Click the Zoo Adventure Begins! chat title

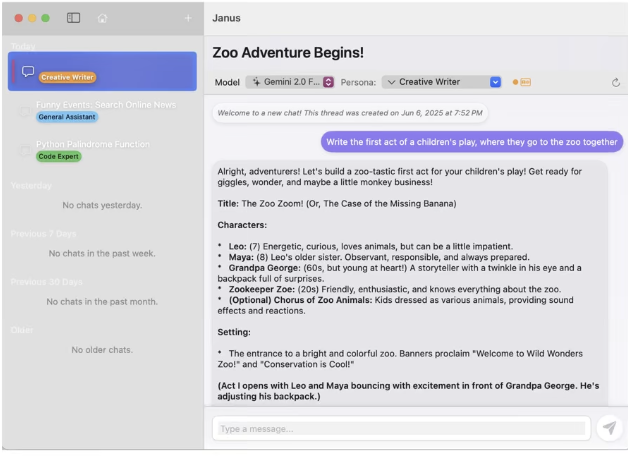pyautogui.click(x=288, y=52)
